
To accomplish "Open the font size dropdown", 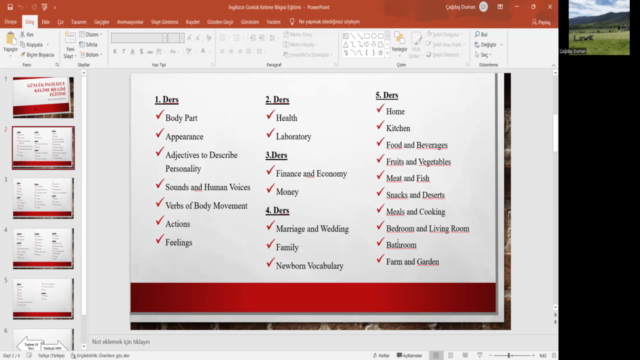I will pyautogui.click(x=182, y=38).
